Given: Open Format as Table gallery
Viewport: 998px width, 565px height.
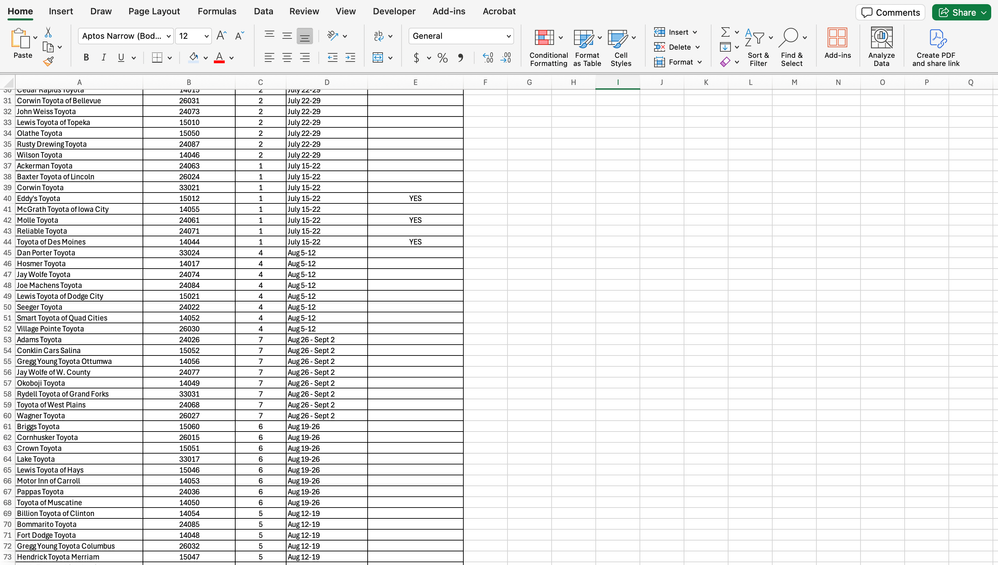Looking at the screenshot, I should click(x=587, y=47).
